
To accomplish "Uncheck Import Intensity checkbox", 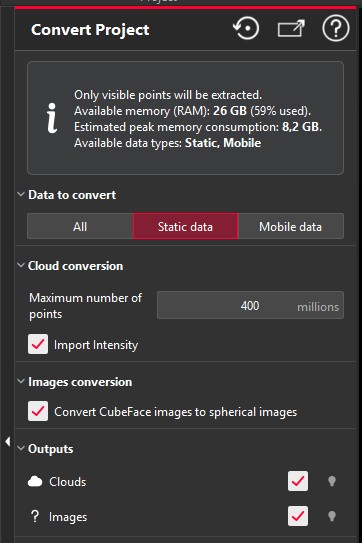I will click(x=38, y=344).
